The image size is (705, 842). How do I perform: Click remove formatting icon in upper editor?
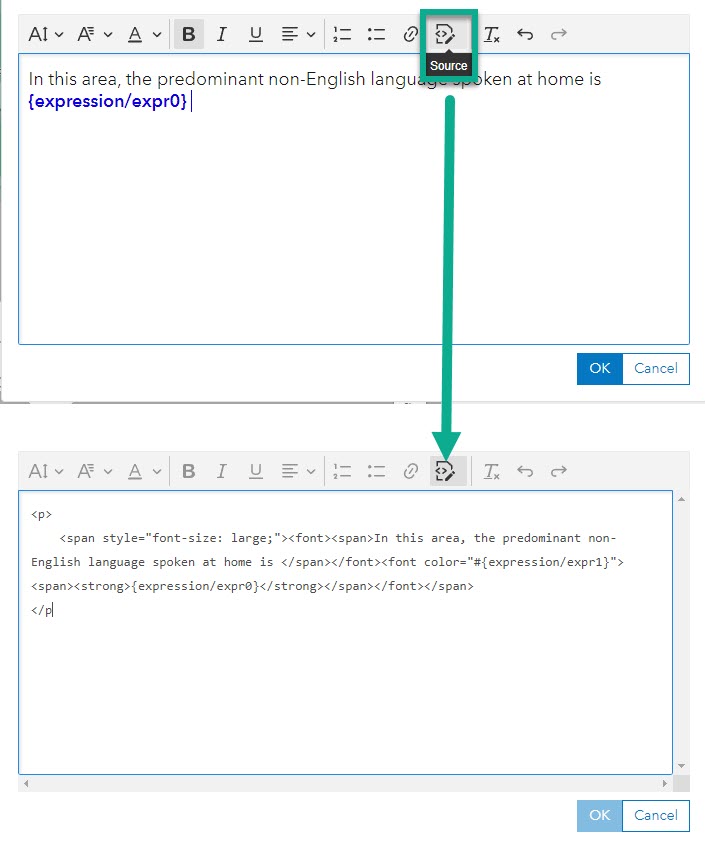(491, 34)
